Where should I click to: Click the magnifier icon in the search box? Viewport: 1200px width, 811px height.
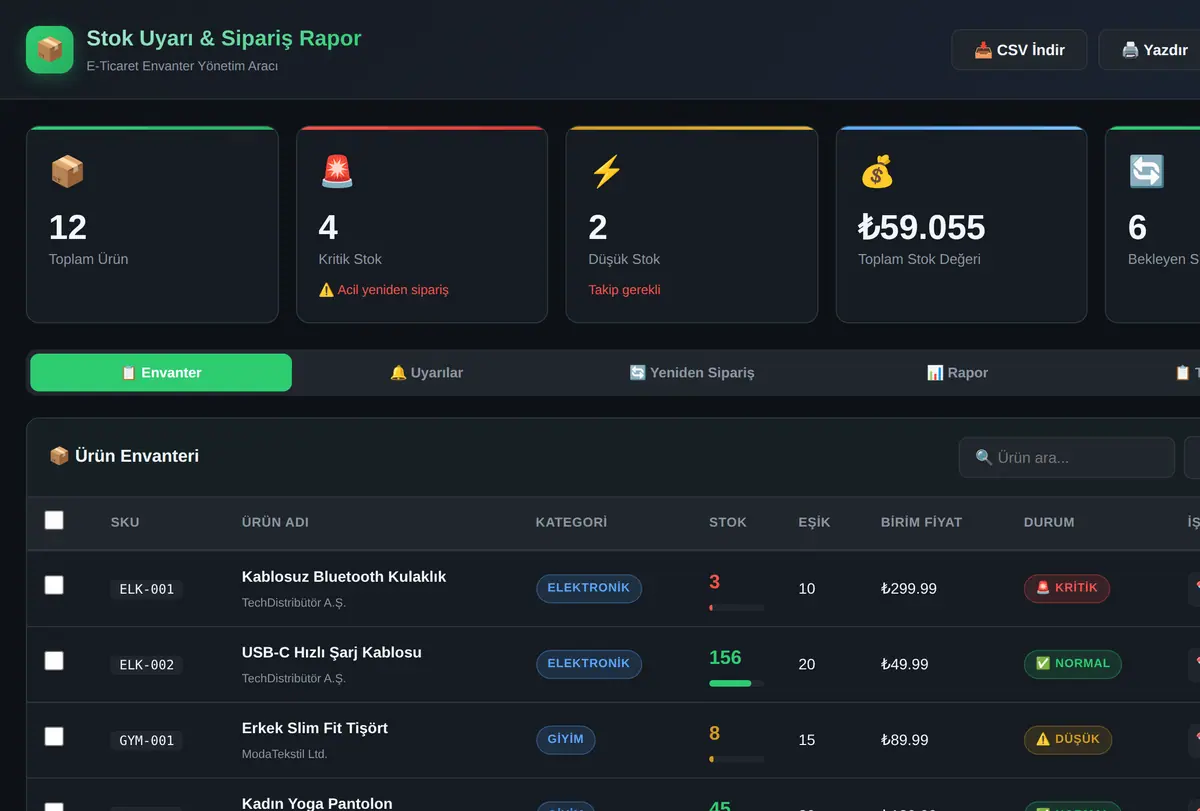pyautogui.click(x=984, y=457)
